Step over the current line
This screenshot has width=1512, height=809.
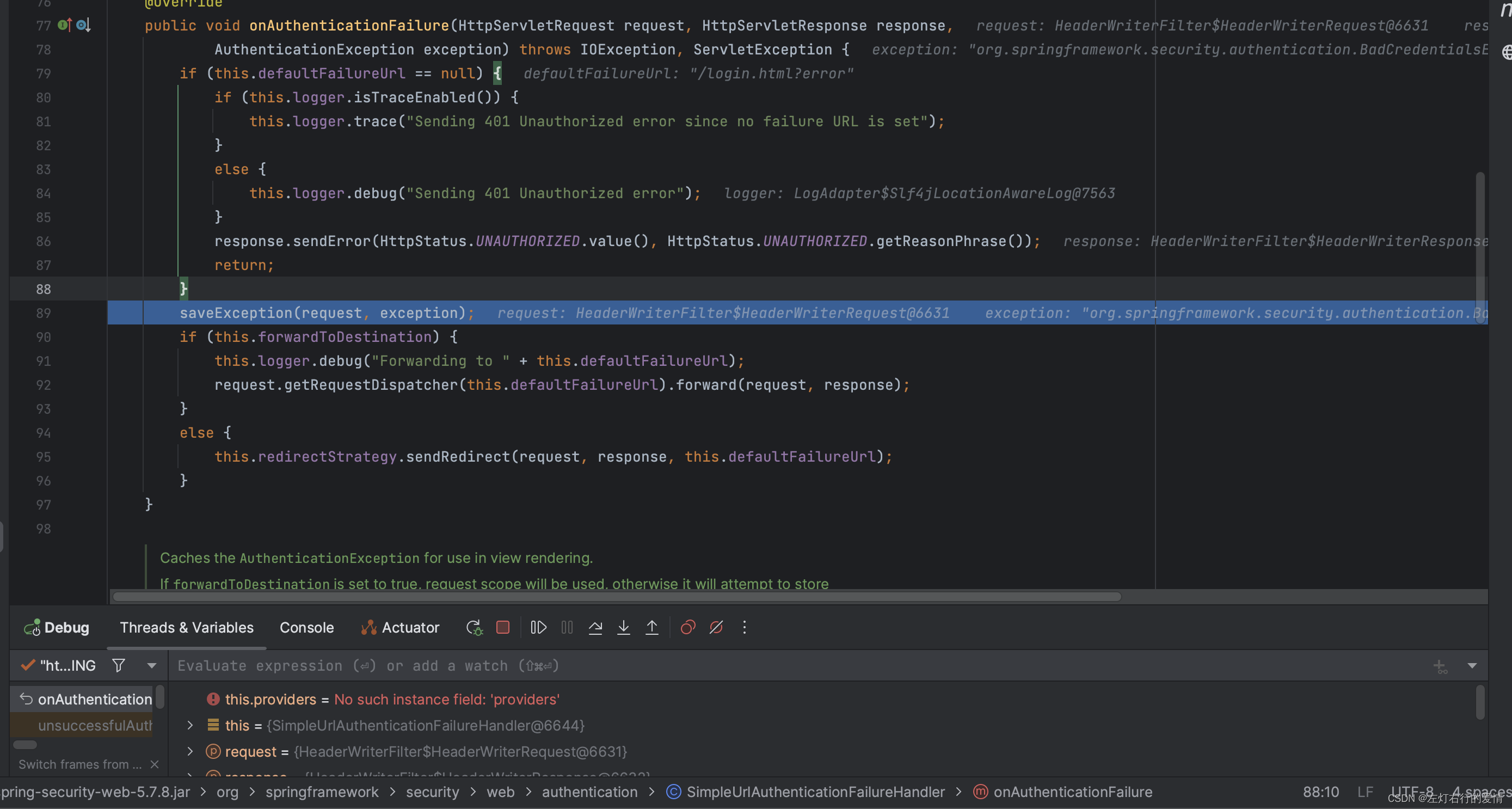(x=595, y=628)
